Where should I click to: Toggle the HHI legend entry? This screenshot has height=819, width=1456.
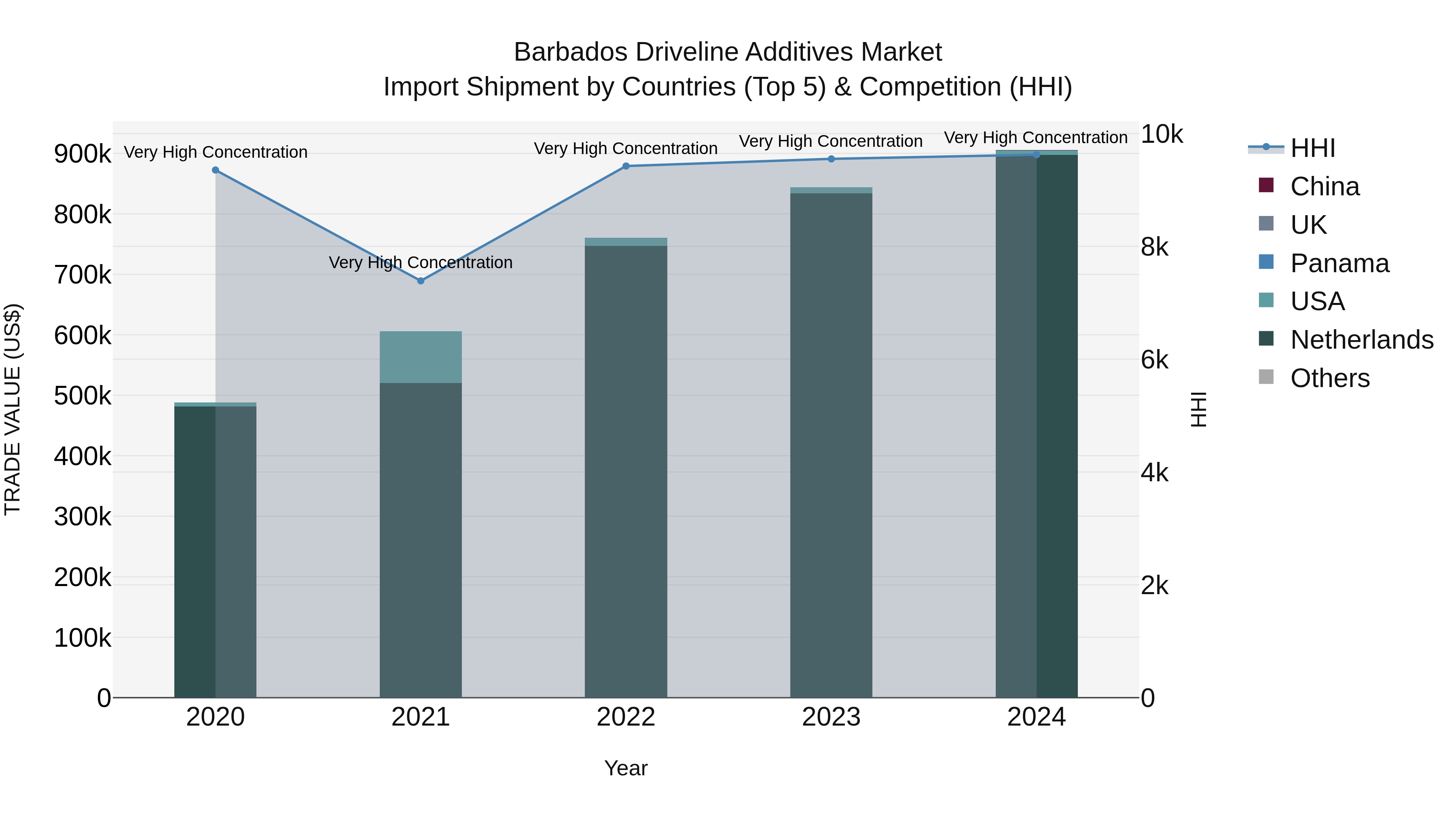point(1292,148)
